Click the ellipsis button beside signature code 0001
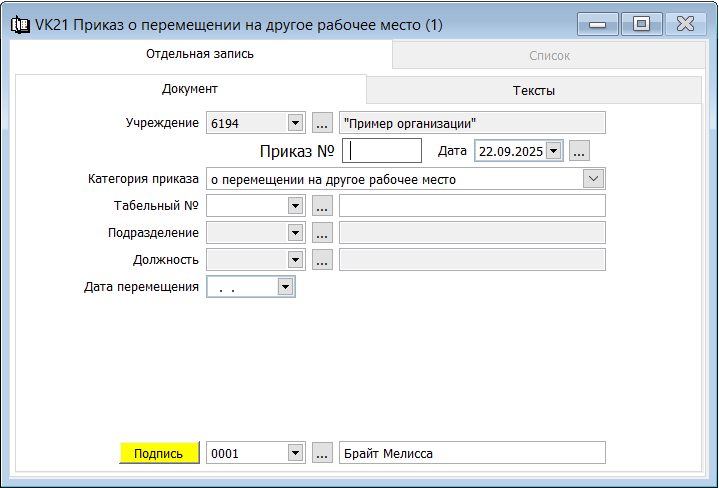The image size is (719, 488). 322,453
